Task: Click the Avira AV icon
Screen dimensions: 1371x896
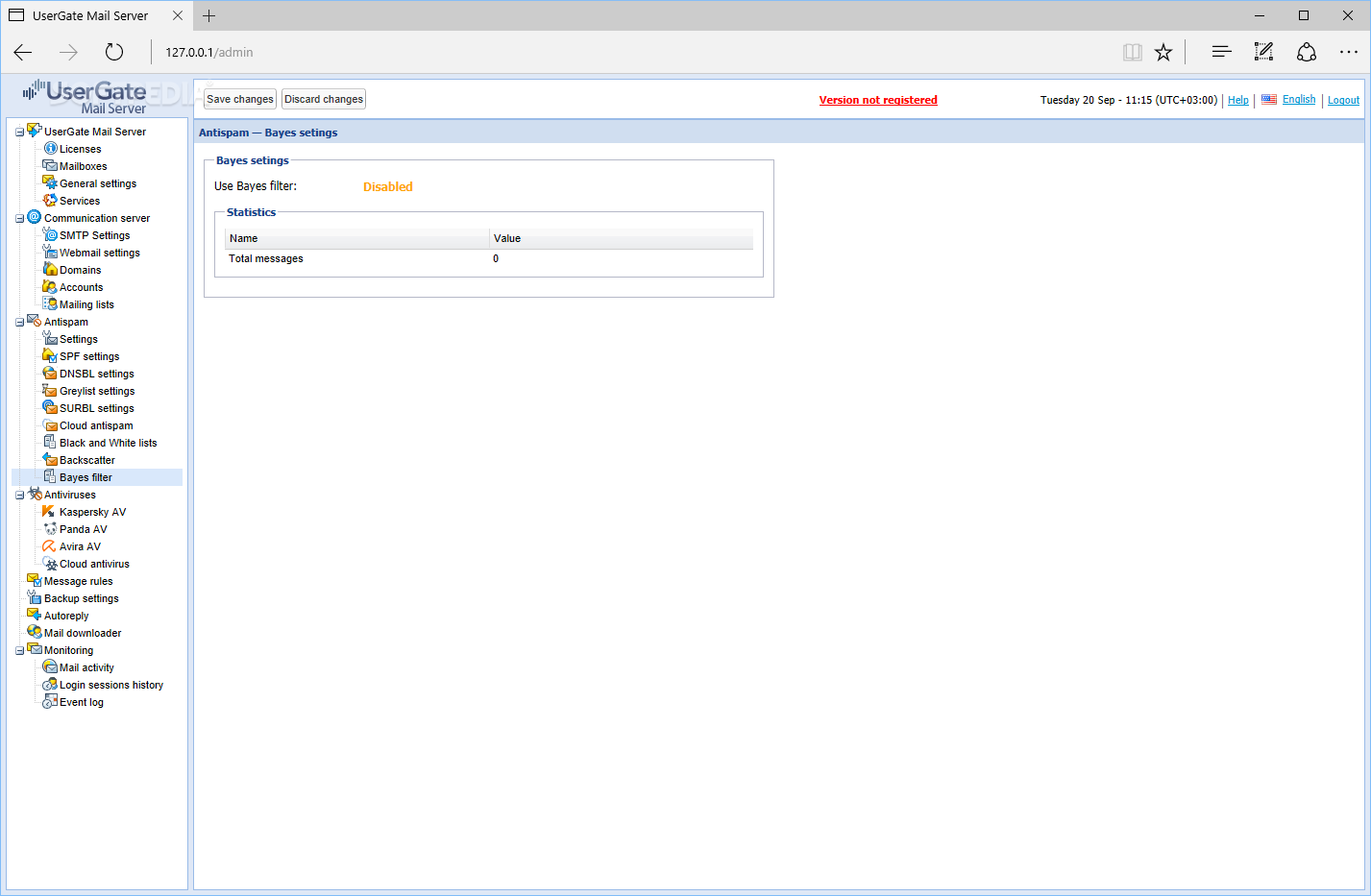Action: (49, 545)
